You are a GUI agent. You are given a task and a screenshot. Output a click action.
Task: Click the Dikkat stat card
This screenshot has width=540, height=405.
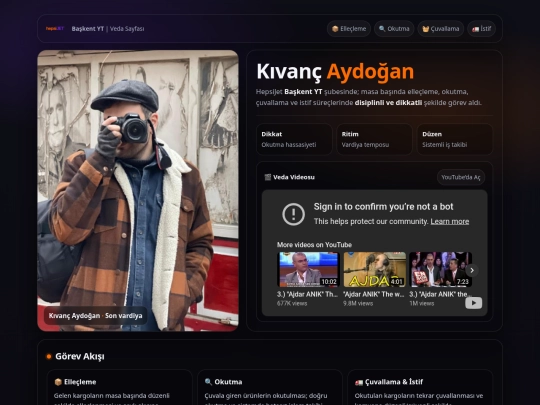(294, 139)
